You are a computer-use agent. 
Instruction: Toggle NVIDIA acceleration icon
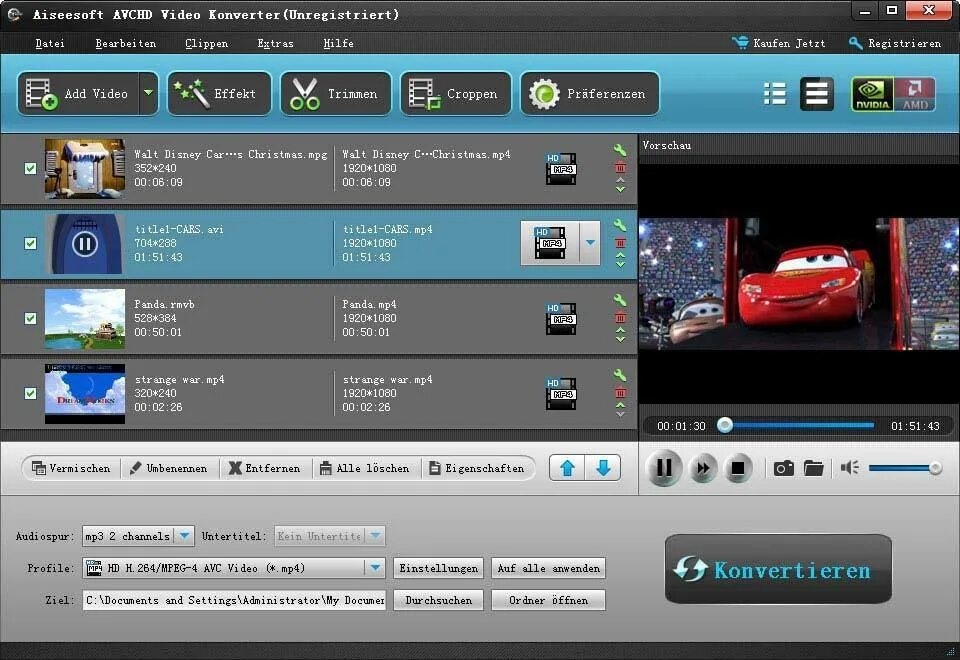[872, 94]
